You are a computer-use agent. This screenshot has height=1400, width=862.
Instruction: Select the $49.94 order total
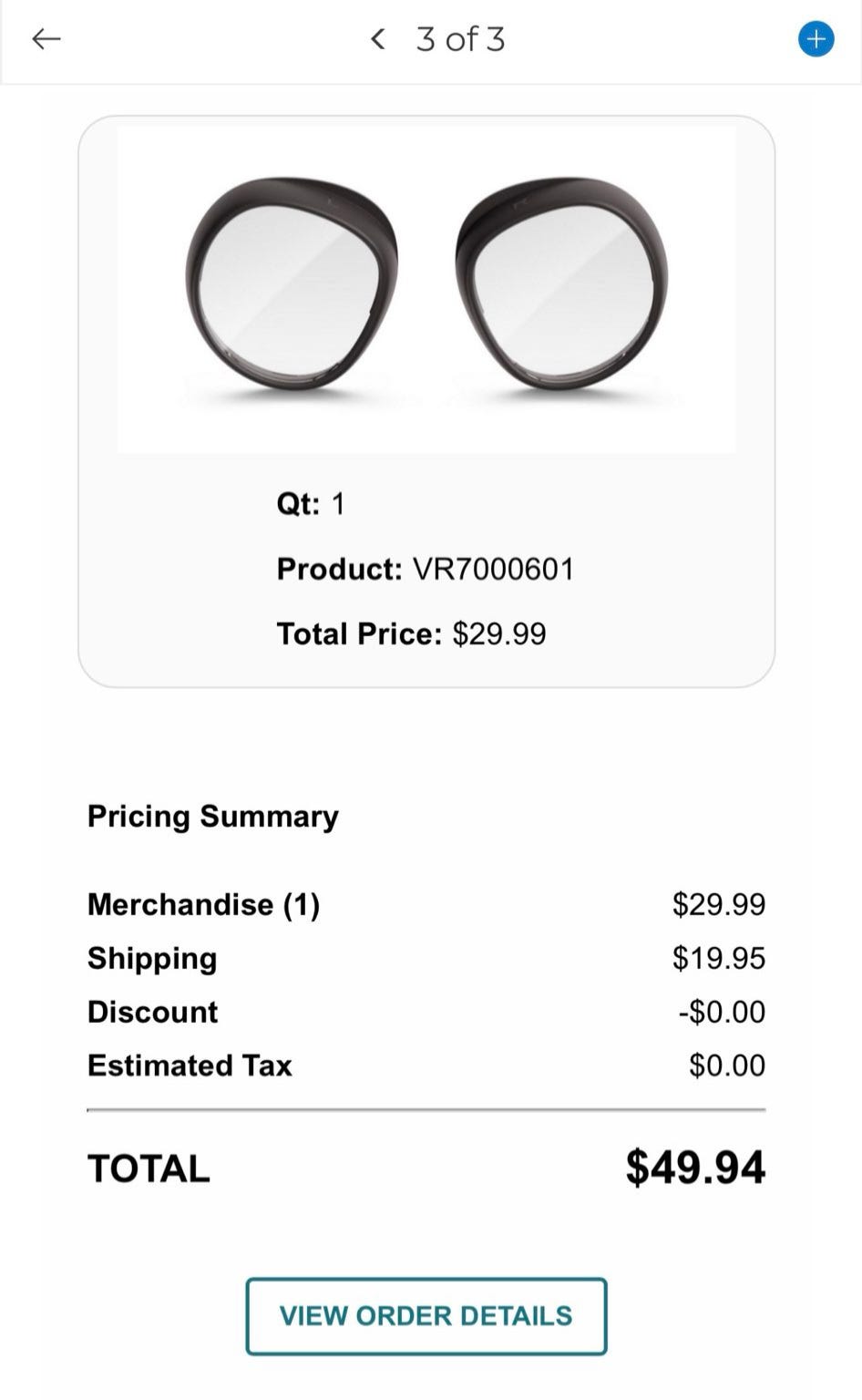[695, 1168]
